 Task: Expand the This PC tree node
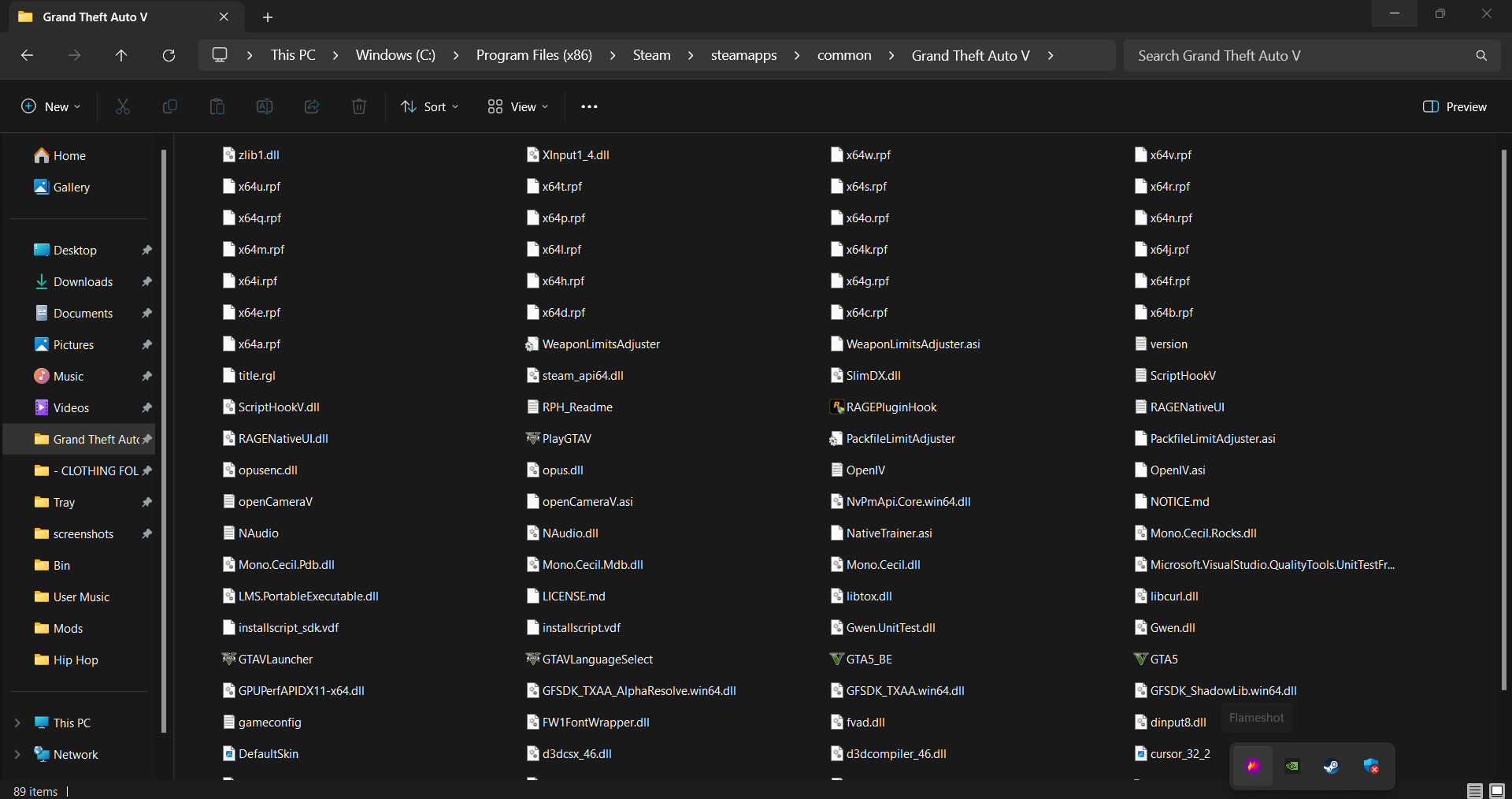(x=17, y=723)
